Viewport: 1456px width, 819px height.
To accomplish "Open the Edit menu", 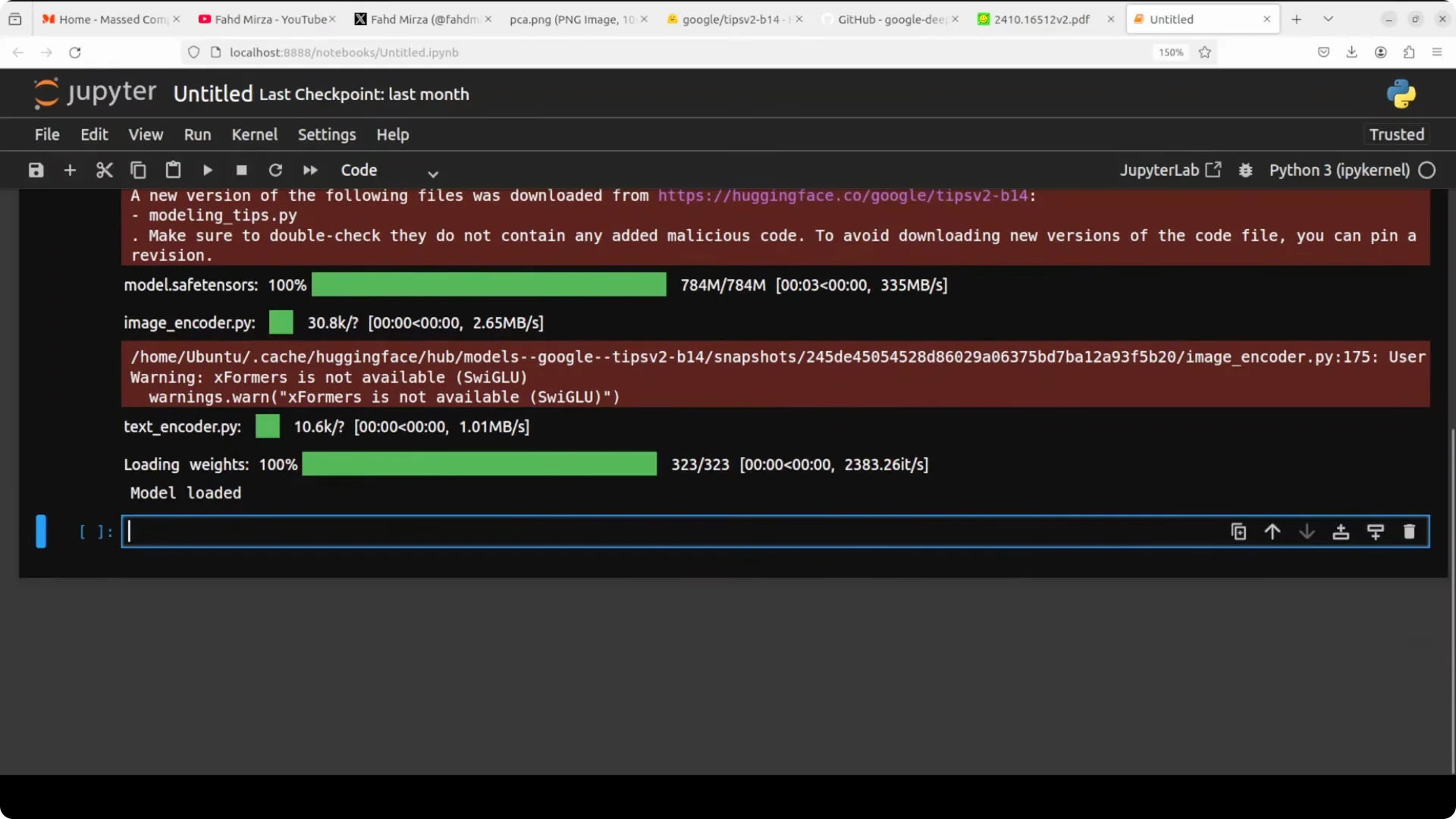I will [94, 134].
